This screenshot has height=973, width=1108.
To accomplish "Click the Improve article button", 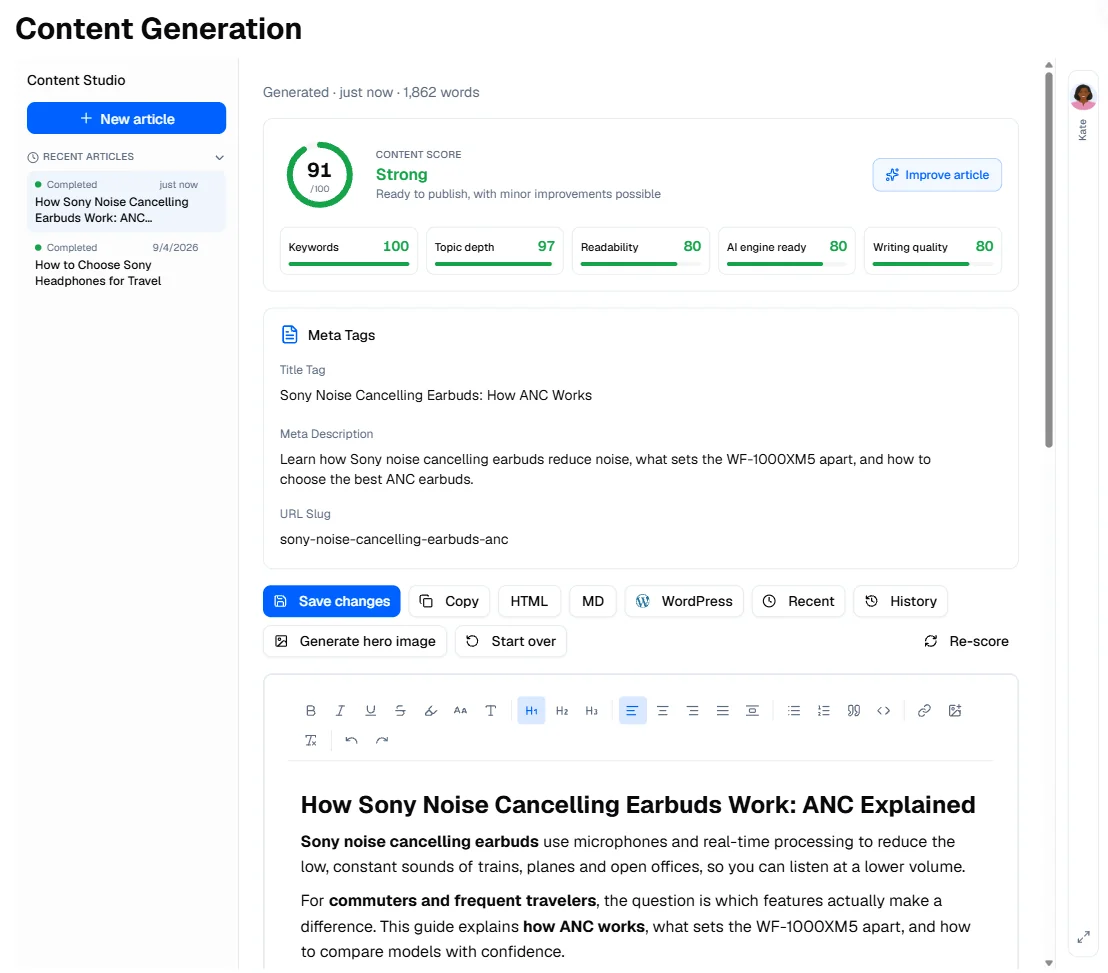I will 937,175.
